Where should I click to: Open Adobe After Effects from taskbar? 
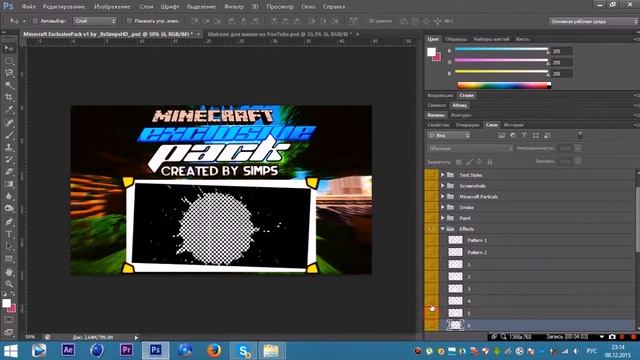(x=68, y=350)
